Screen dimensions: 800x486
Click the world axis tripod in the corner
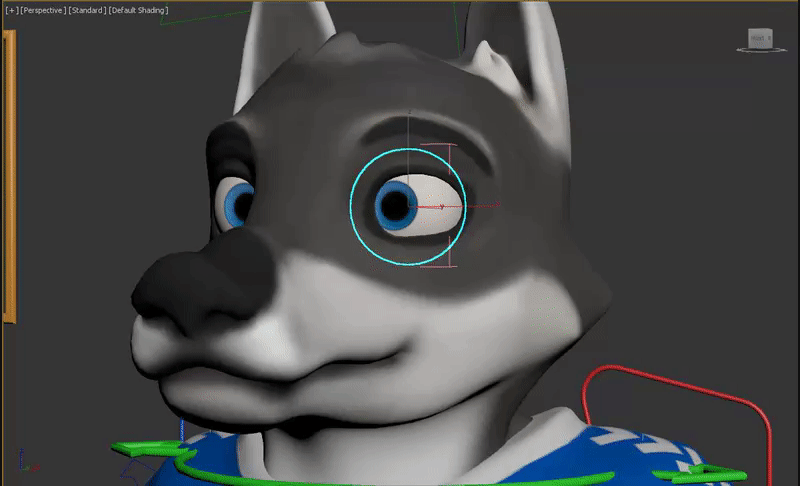(x=28, y=461)
